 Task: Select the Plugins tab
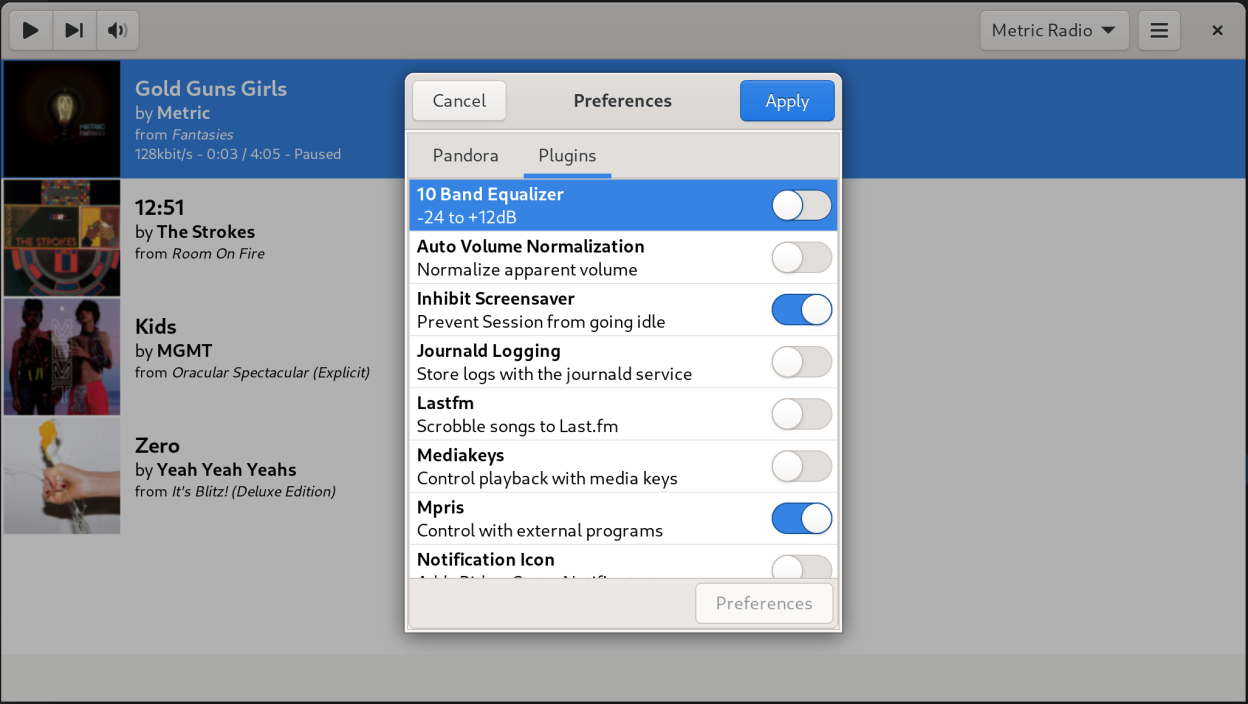567,156
